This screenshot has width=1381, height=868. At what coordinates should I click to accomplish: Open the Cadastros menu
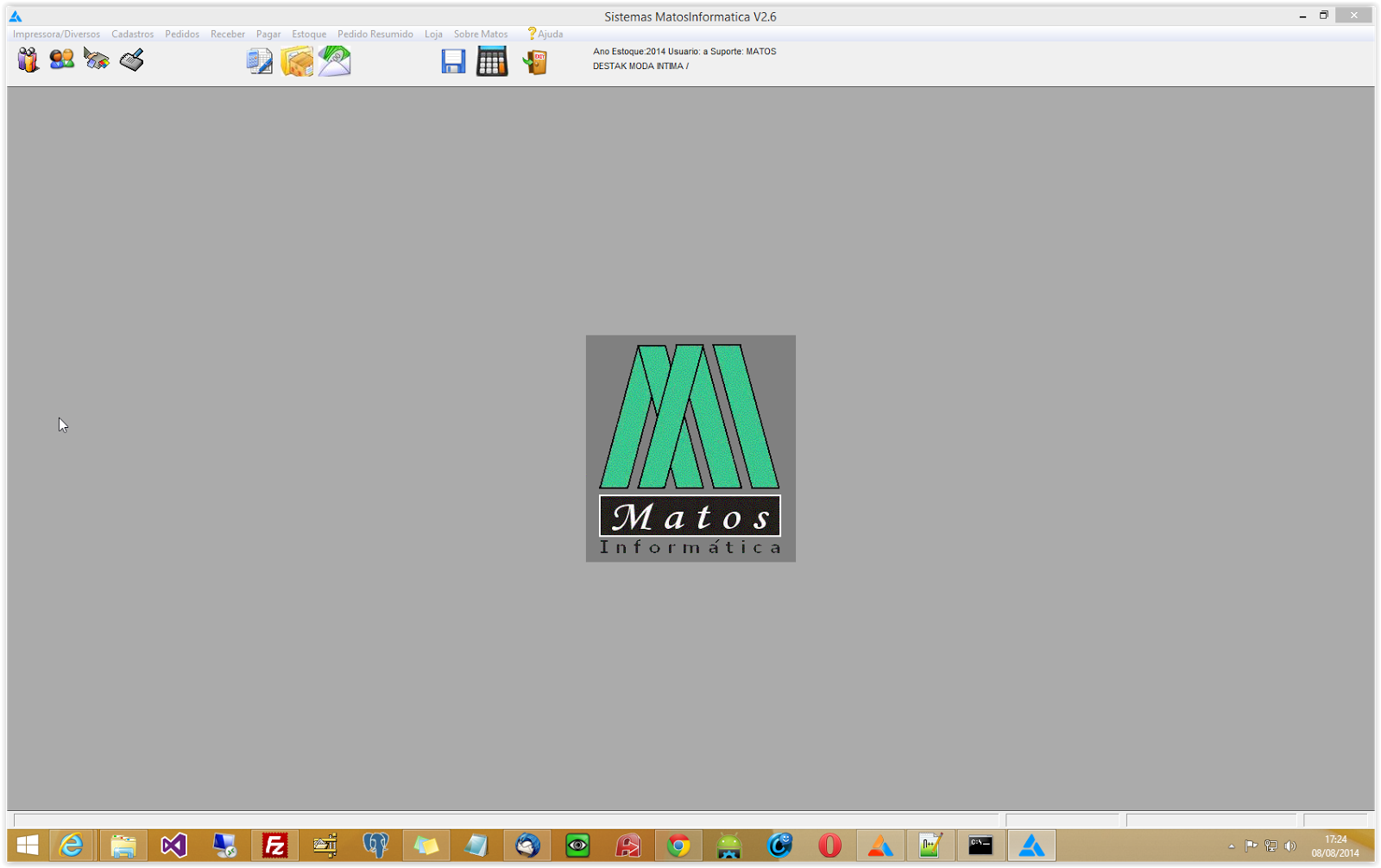(x=132, y=34)
